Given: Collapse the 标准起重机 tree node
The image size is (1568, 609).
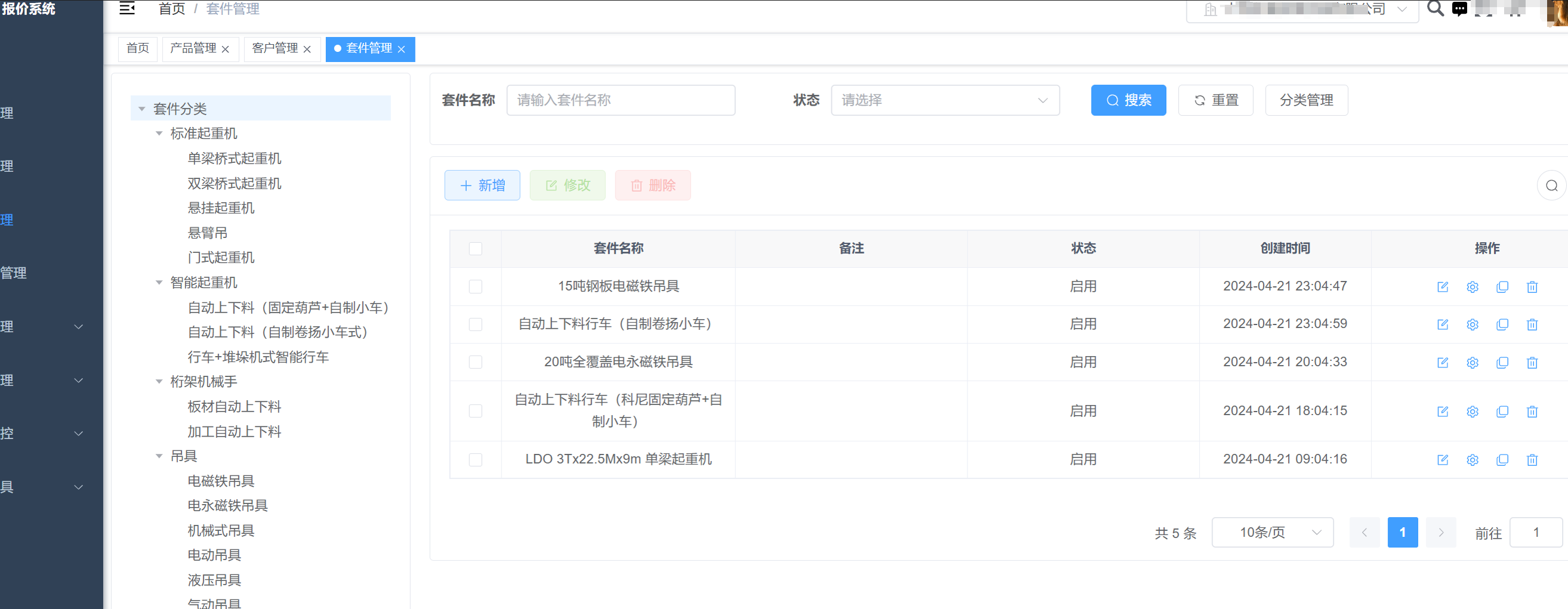Looking at the screenshot, I should [x=159, y=134].
